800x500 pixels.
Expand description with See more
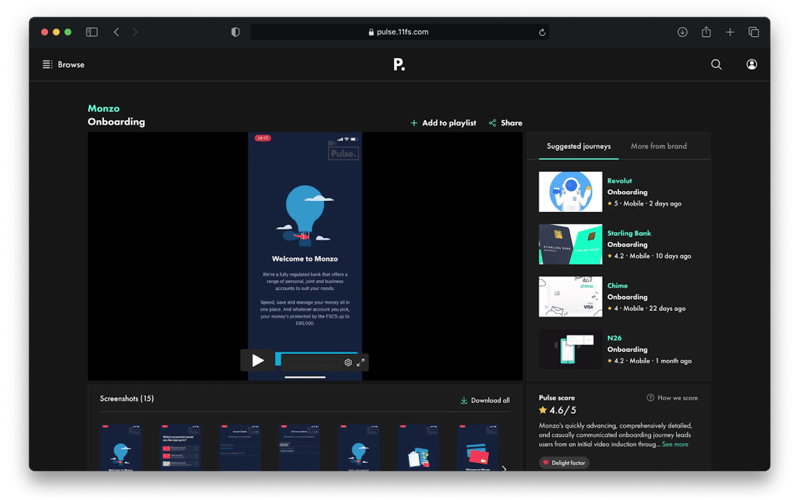tap(675, 444)
